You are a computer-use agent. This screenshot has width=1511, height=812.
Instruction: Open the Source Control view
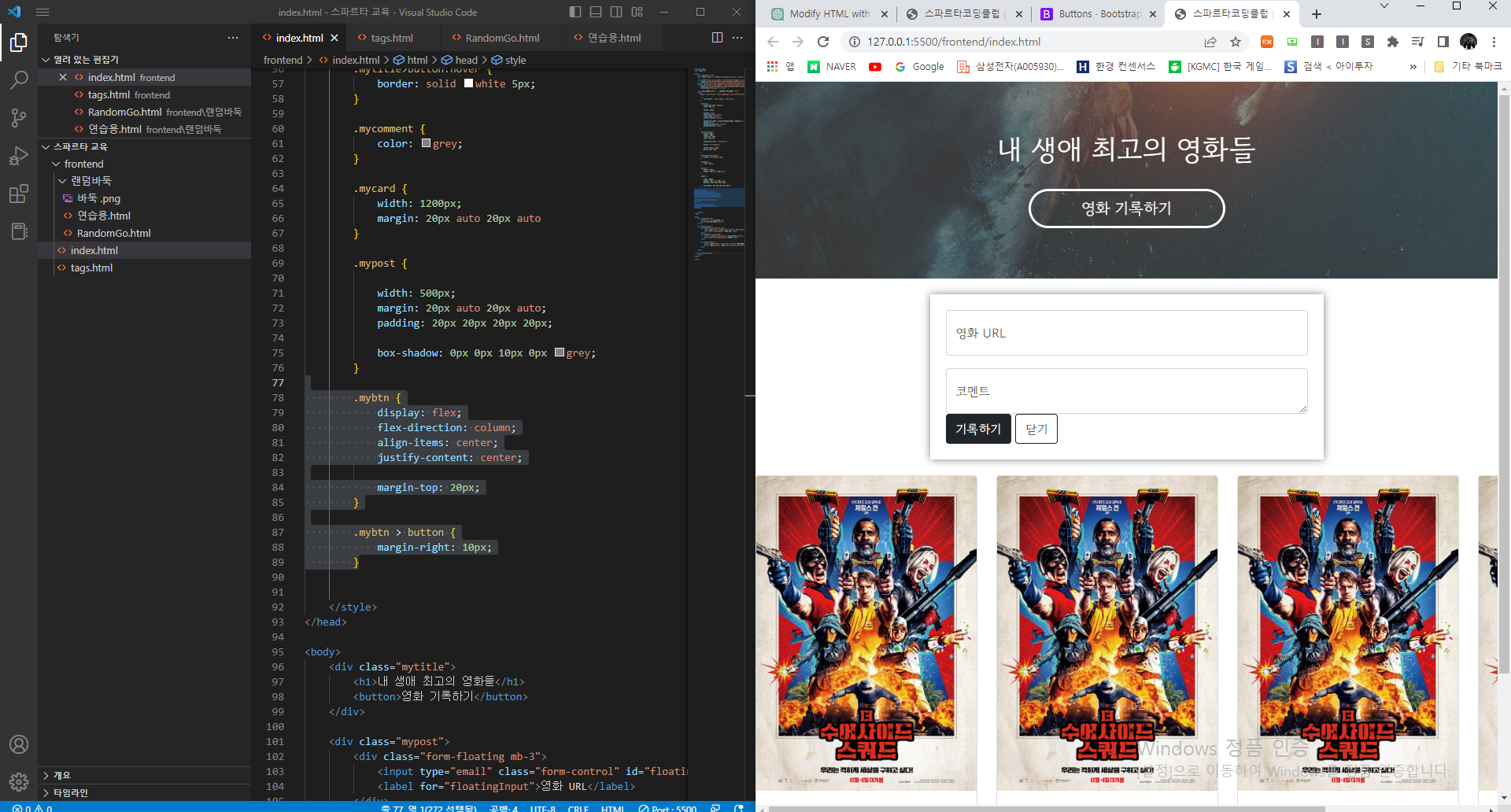coord(19,118)
